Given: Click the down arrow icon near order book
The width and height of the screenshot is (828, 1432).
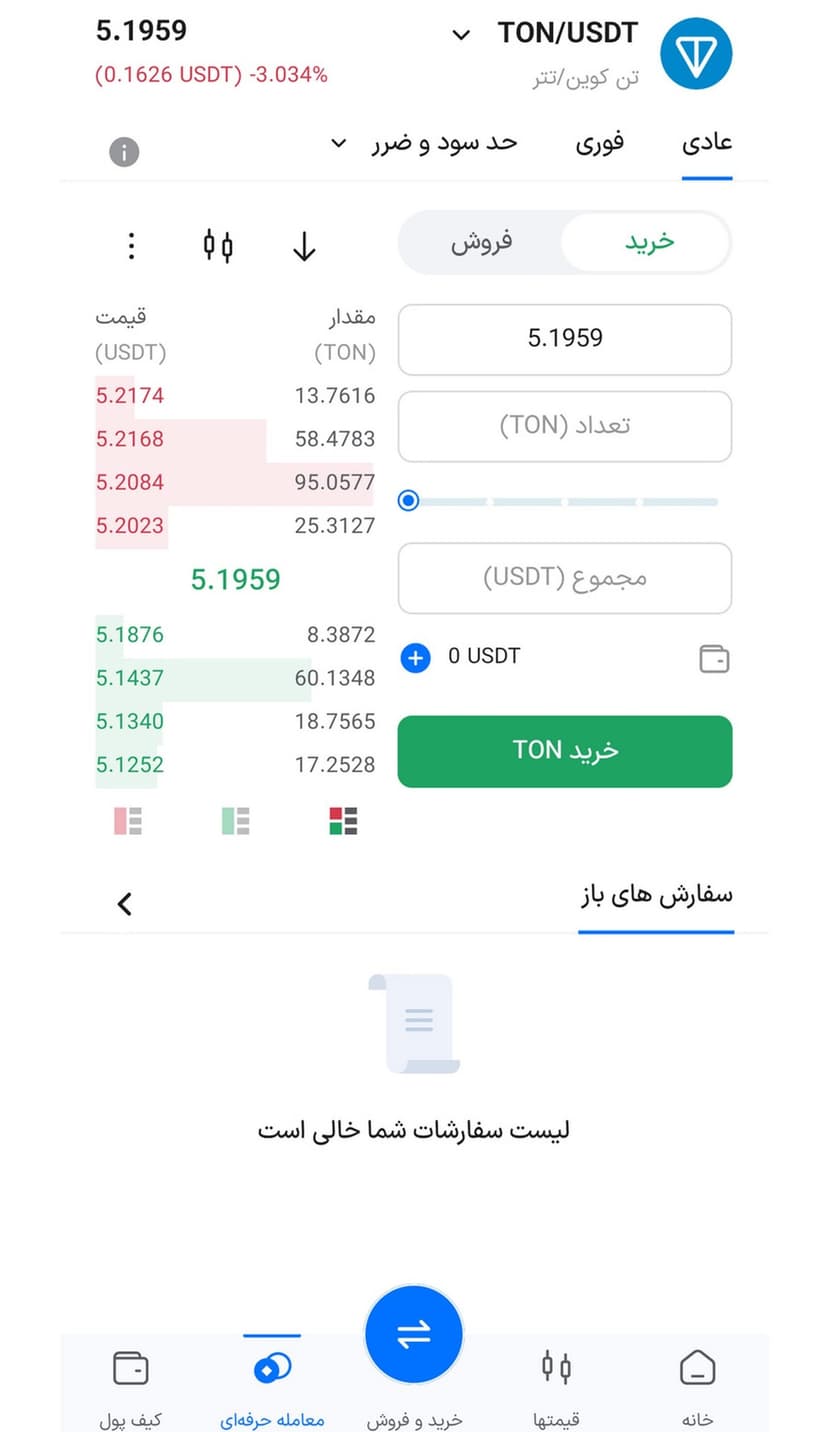Looking at the screenshot, I should pos(304,246).
